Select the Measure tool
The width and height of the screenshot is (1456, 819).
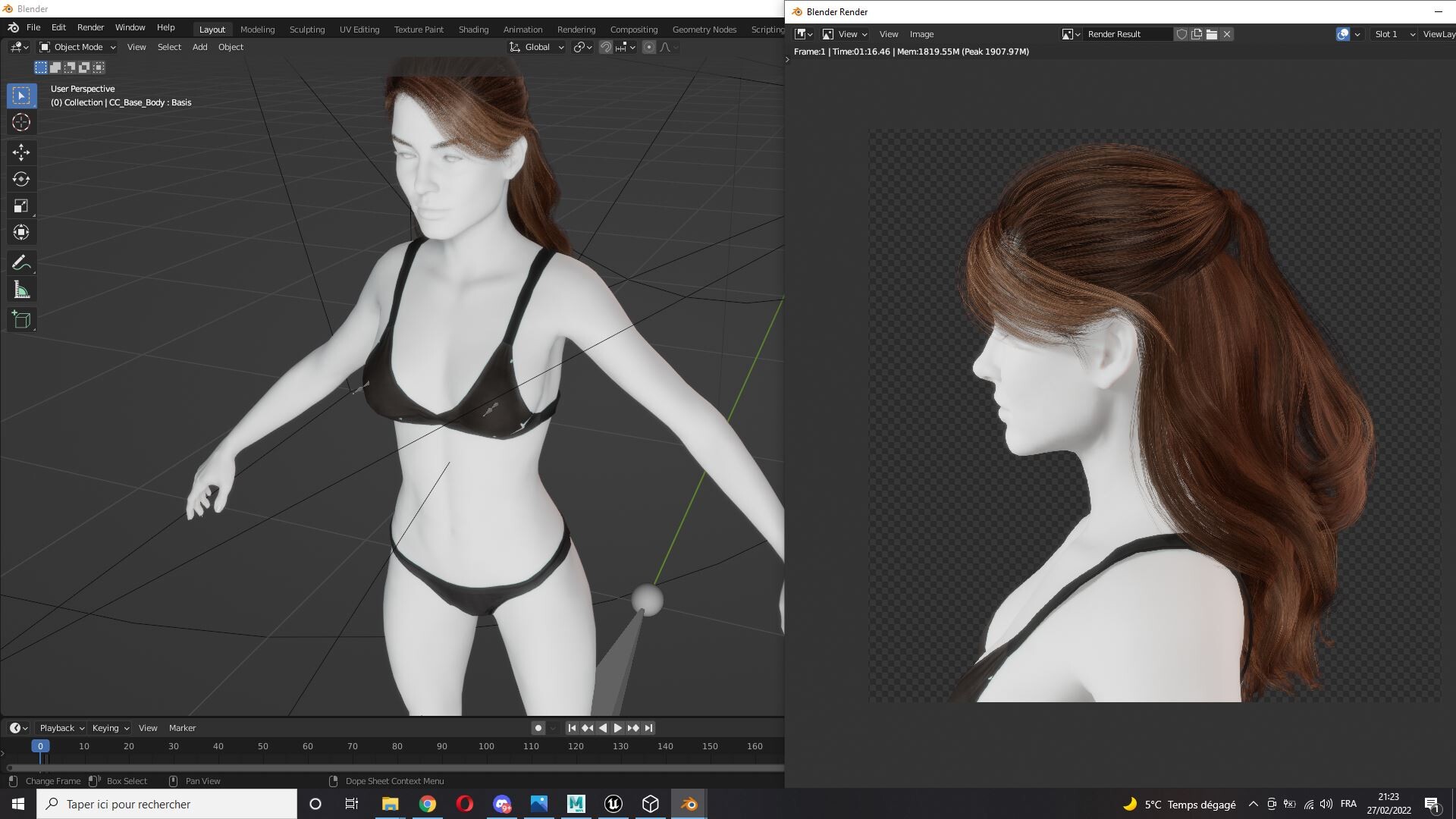(x=21, y=290)
